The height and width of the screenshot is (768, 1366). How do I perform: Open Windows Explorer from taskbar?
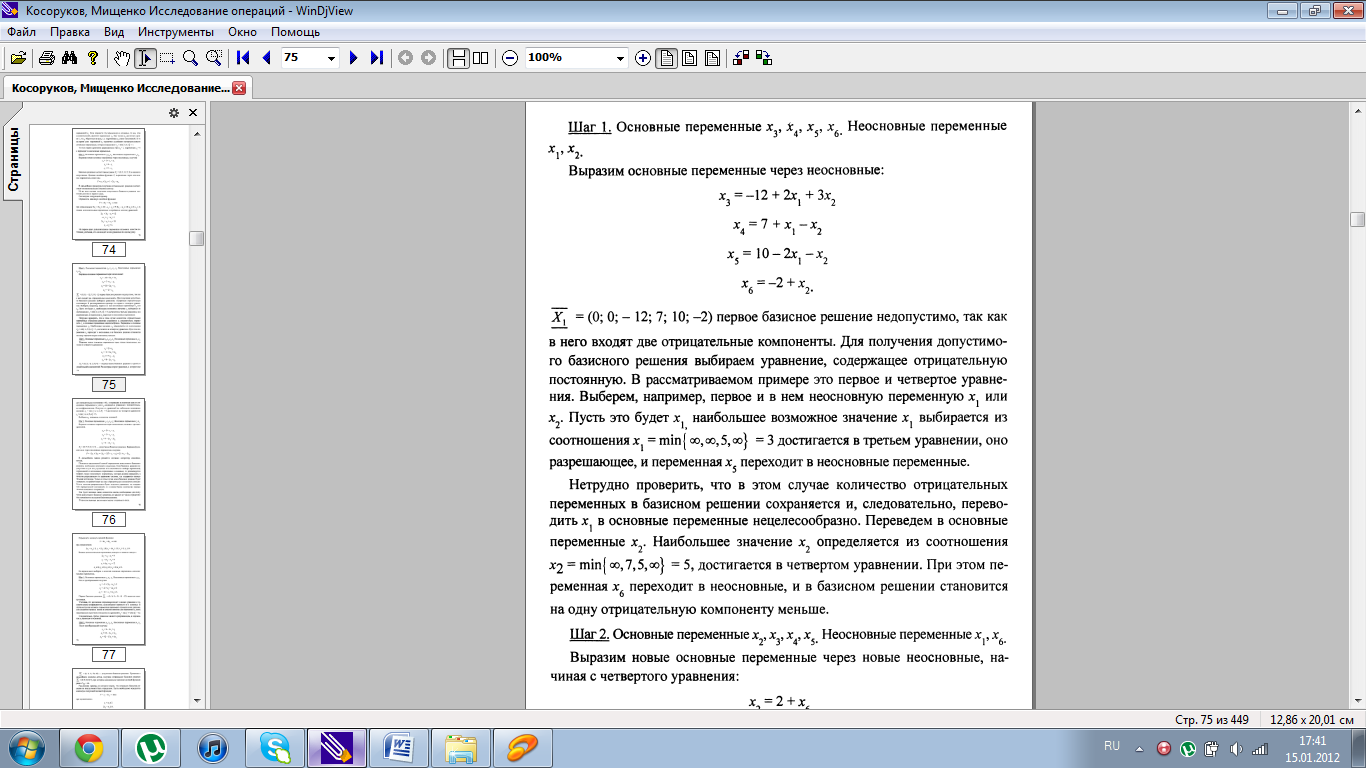pyautogui.click(x=461, y=748)
